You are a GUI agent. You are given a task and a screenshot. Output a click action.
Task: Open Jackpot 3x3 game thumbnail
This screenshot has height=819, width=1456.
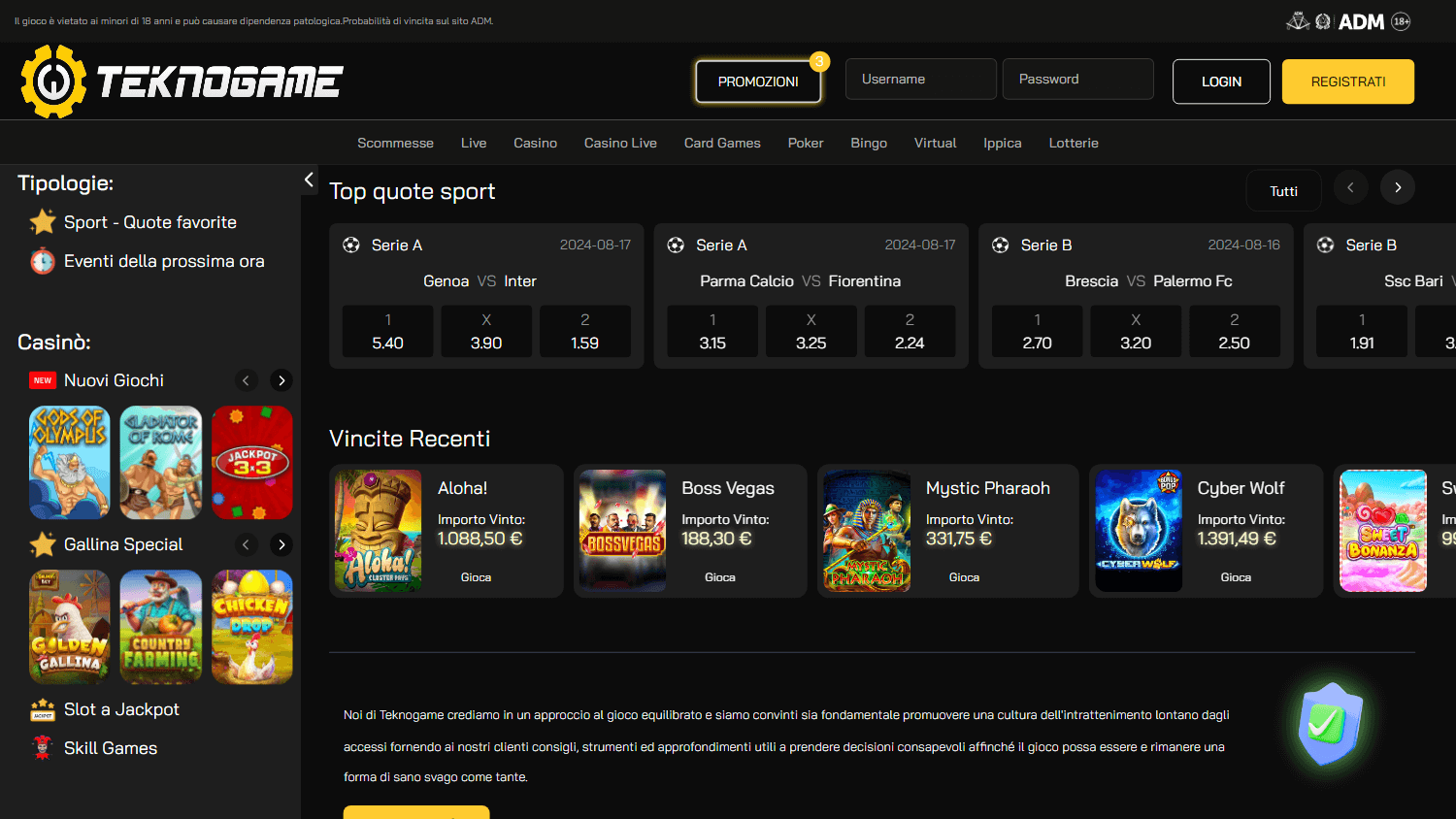pyautogui.click(x=252, y=463)
